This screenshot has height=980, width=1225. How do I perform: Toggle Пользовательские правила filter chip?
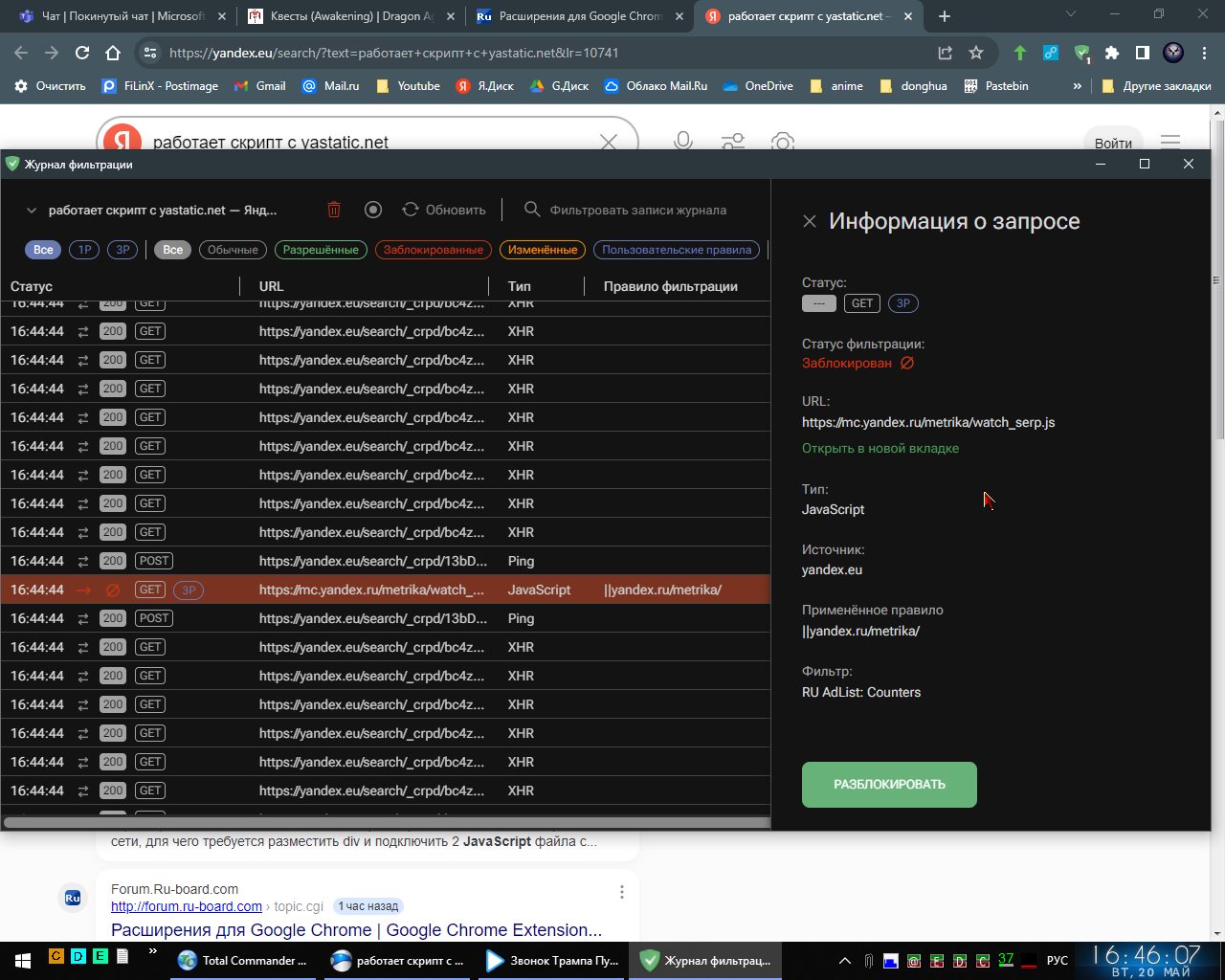pos(677,250)
